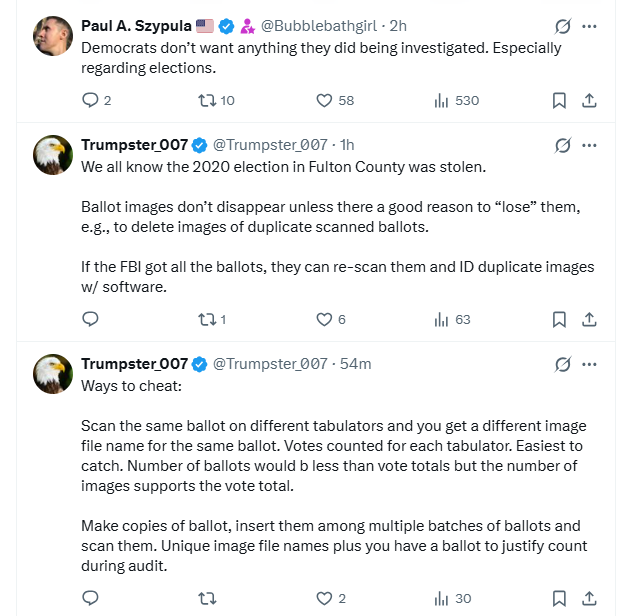Like the Fulton County election tweet

pyautogui.click(x=324, y=319)
